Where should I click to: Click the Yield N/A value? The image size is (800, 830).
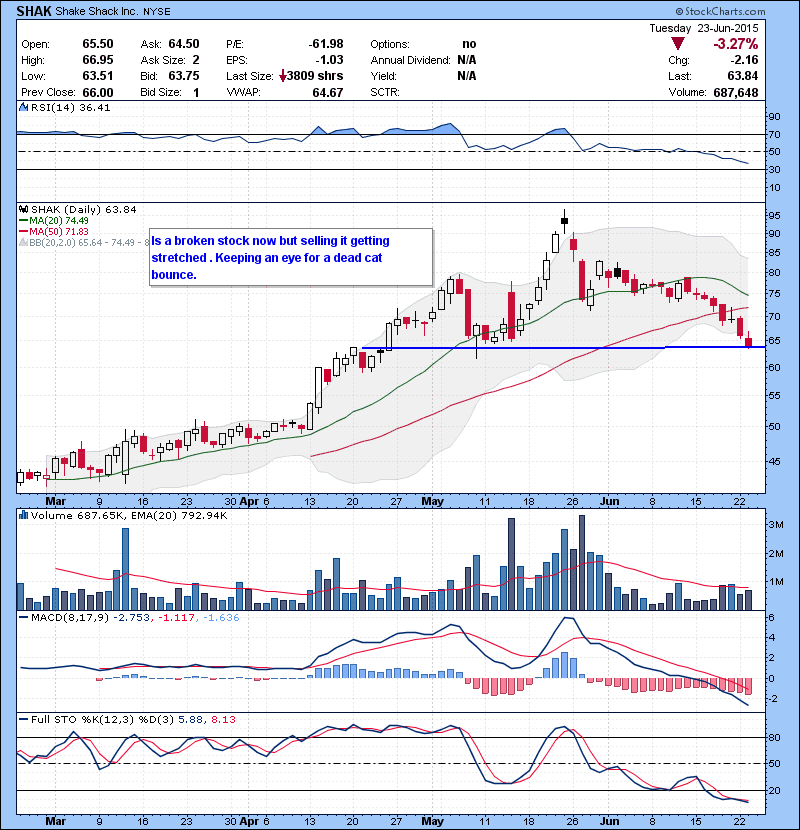point(466,76)
